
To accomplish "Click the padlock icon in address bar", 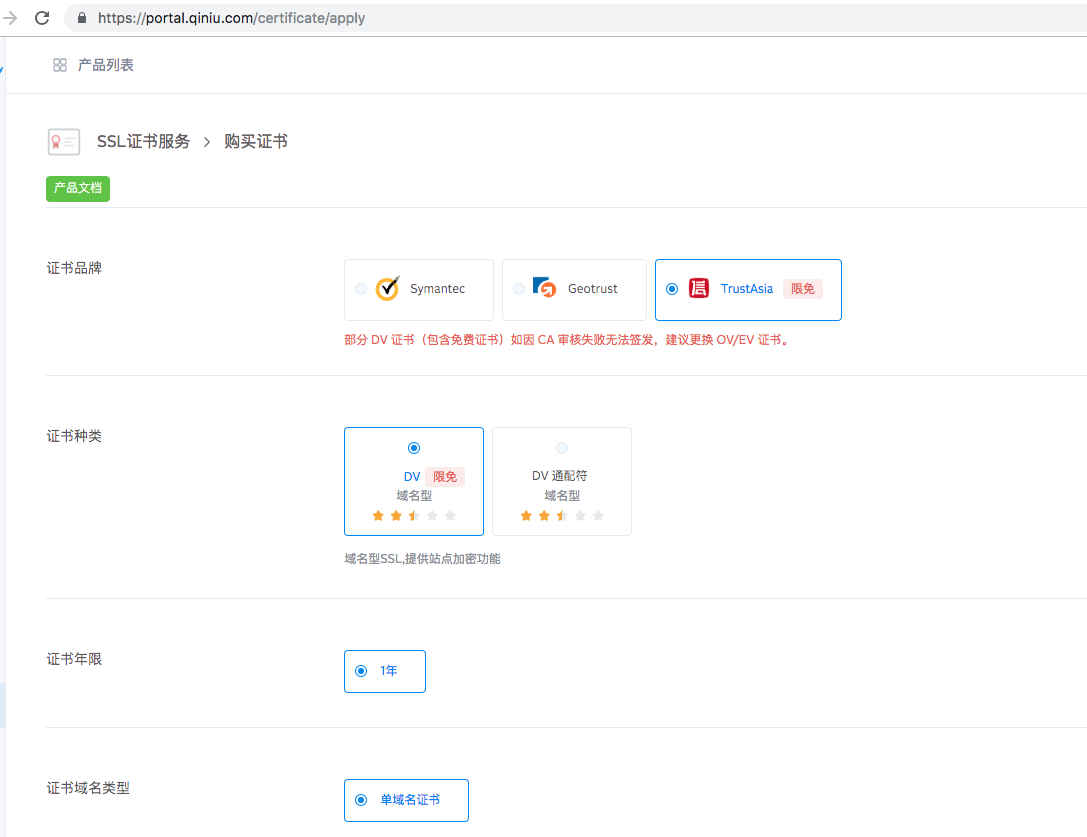I will click(x=82, y=18).
